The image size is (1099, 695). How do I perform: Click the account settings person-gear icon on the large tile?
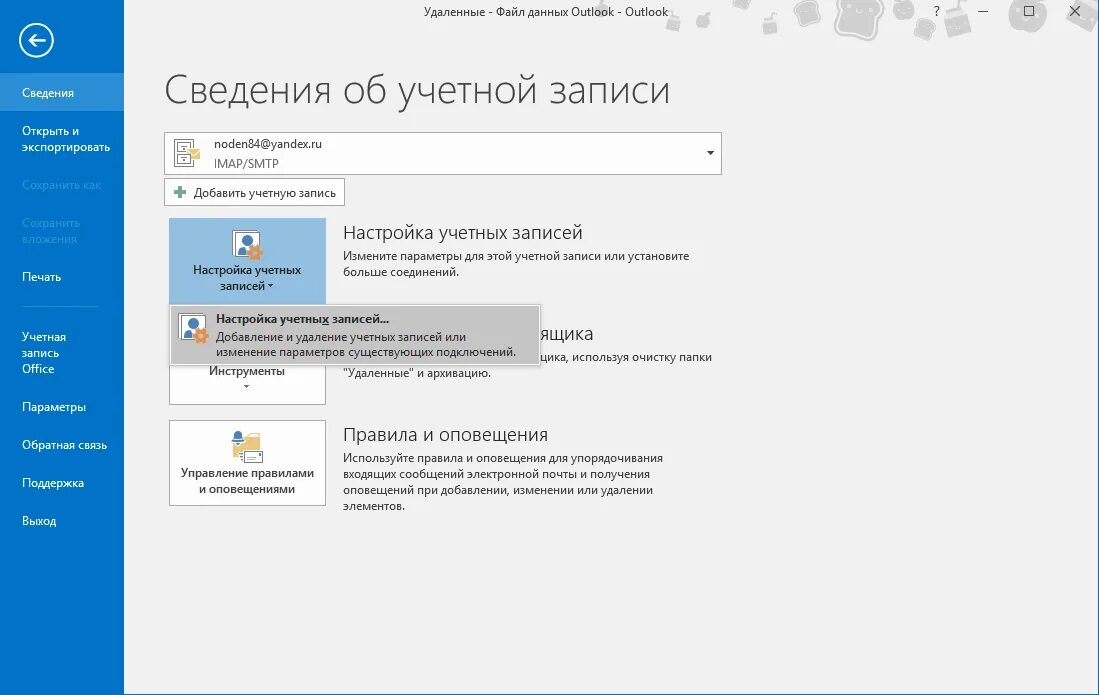pyautogui.click(x=247, y=245)
